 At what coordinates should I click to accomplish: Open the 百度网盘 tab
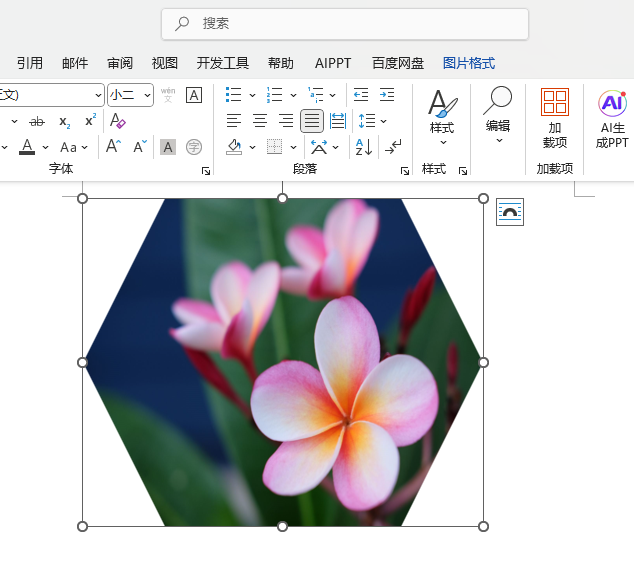pyautogui.click(x=397, y=63)
